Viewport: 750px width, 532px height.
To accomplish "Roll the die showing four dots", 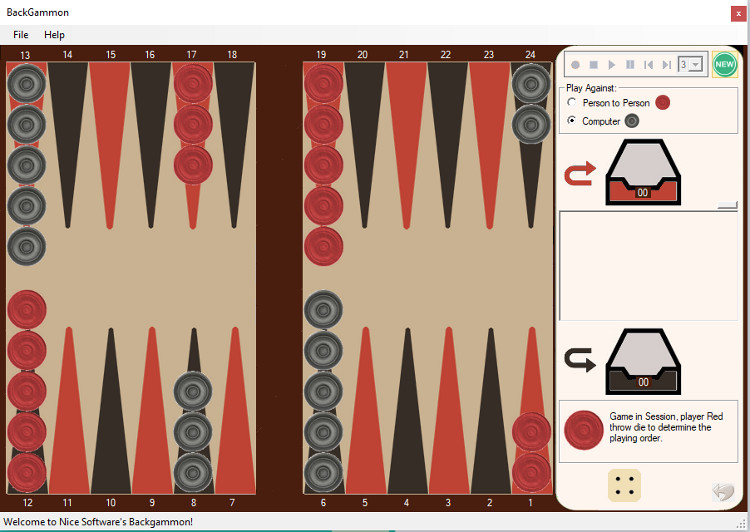I will pos(624,486).
